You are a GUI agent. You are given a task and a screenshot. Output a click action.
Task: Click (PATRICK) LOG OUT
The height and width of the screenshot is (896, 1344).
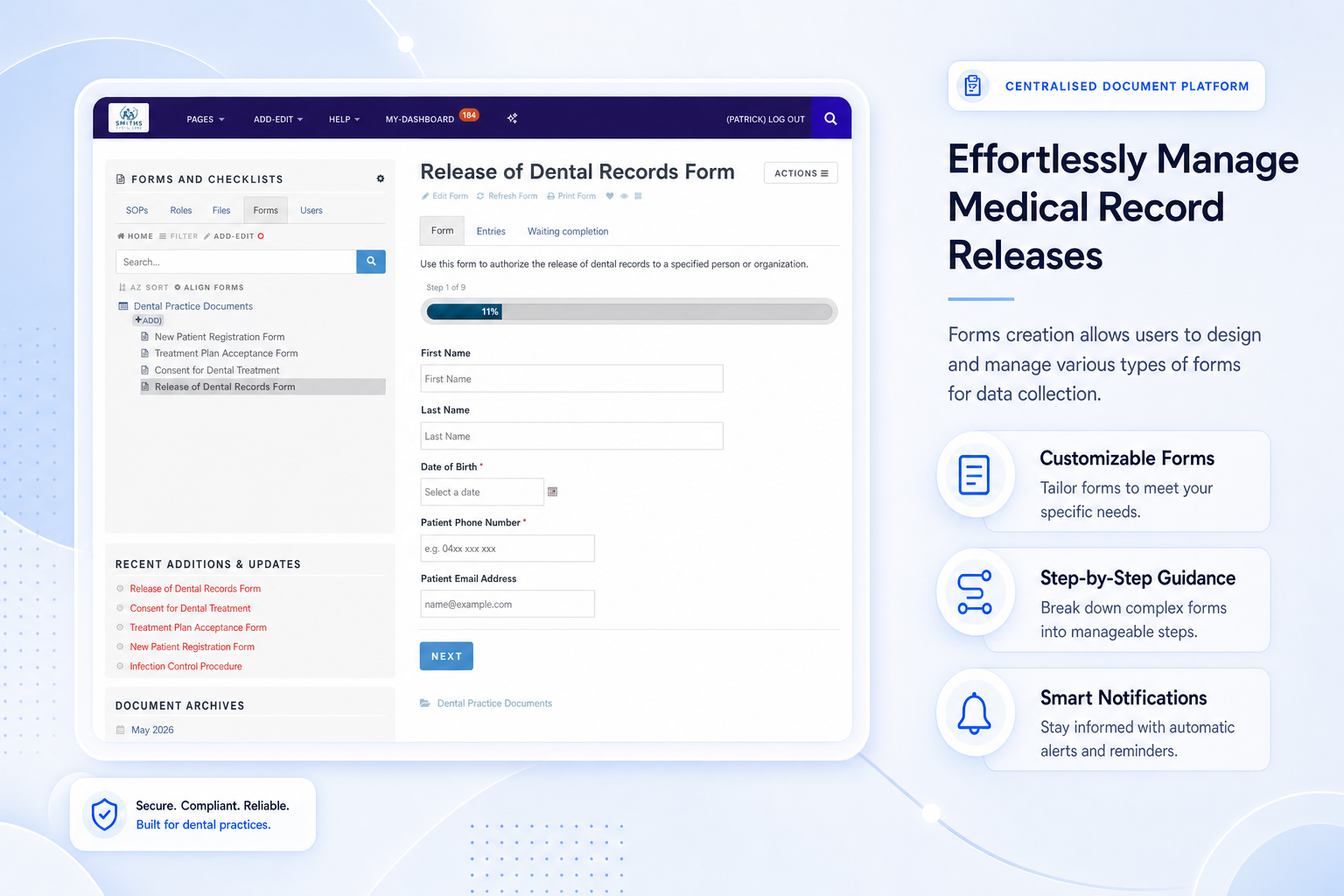click(x=766, y=119)
